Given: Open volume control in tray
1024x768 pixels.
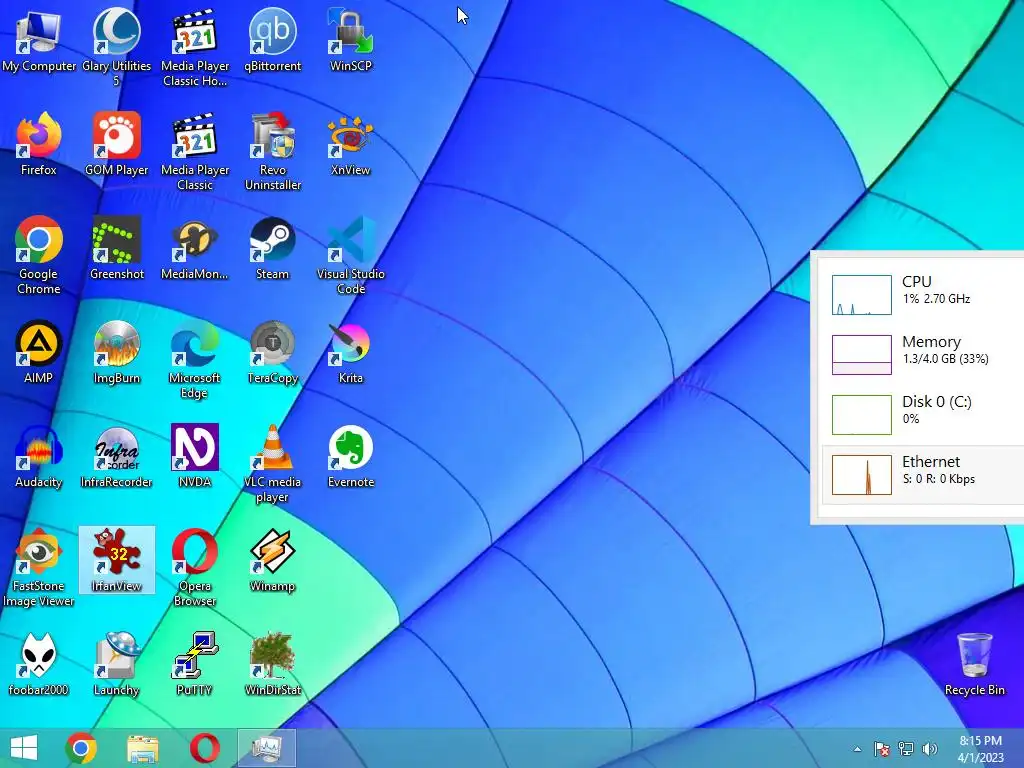Looking at the screenshot, I should (929, 749).
